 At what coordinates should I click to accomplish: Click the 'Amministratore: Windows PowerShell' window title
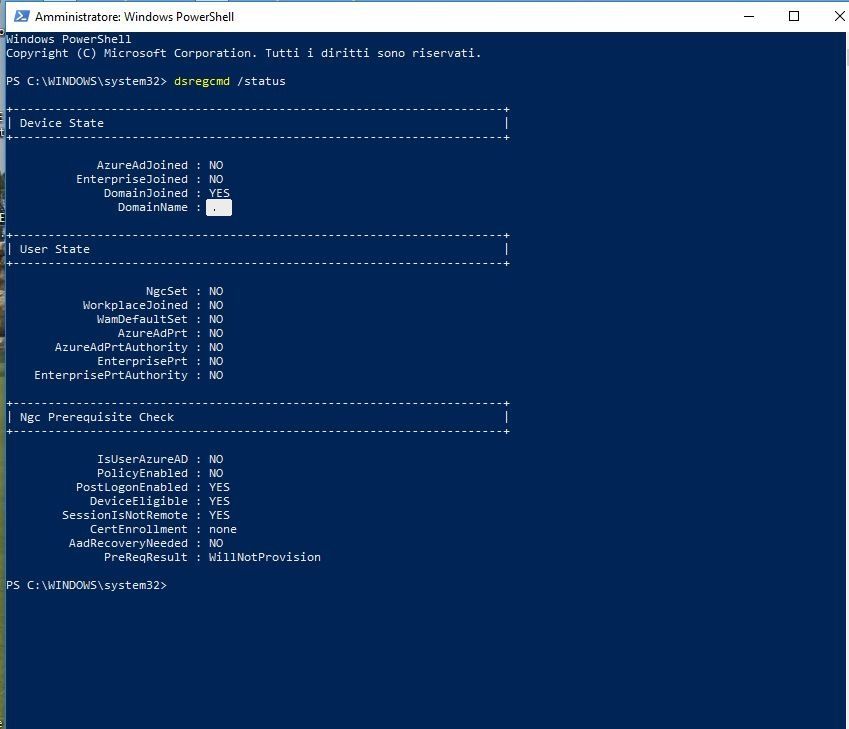click(x=134, y=17)
